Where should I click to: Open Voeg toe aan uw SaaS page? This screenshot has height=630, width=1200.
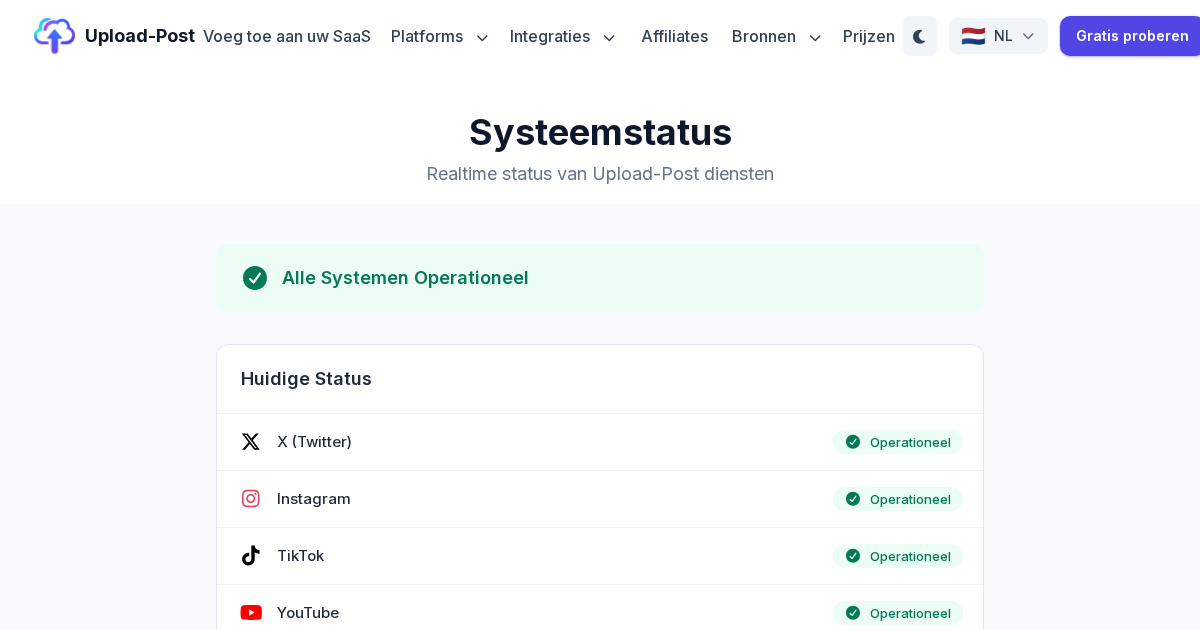(287, 36)
